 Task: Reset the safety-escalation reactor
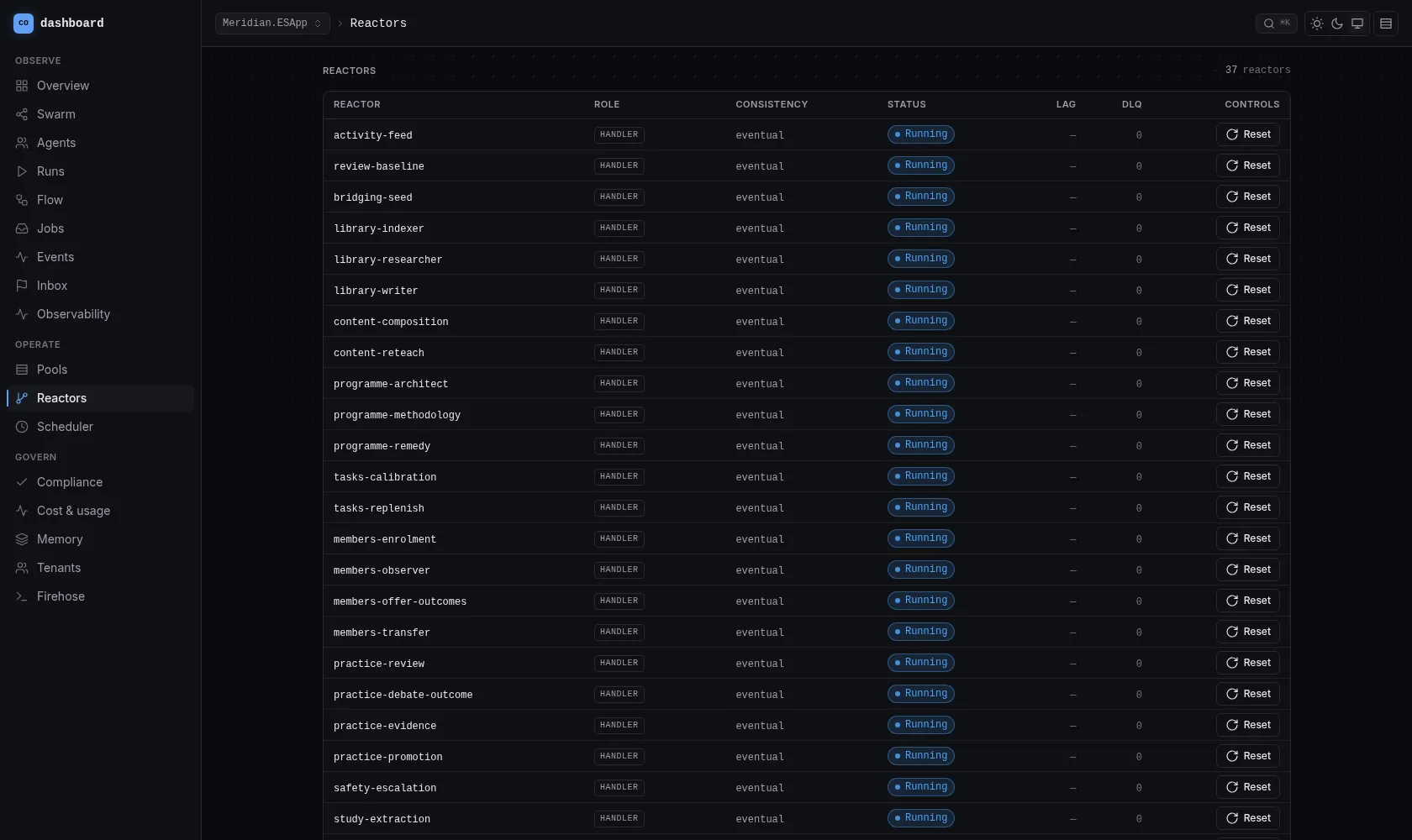[x=1248, y=787]
